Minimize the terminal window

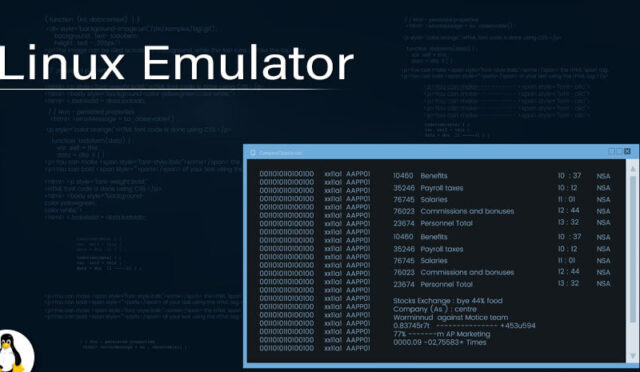click(611, 151)
